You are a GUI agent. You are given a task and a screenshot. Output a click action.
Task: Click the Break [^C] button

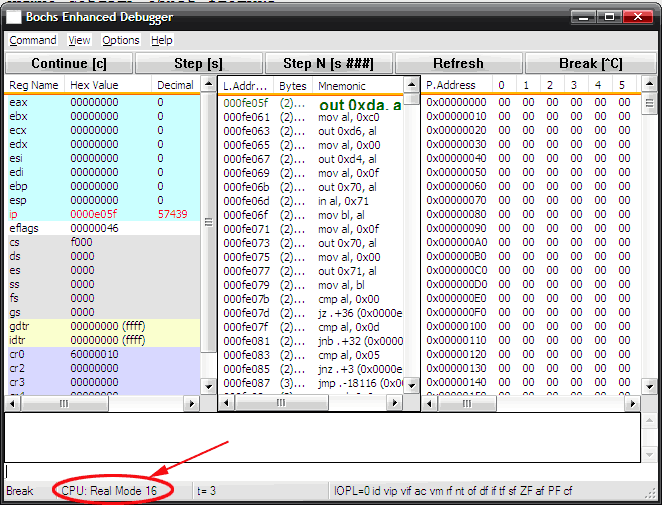point(590,63)
